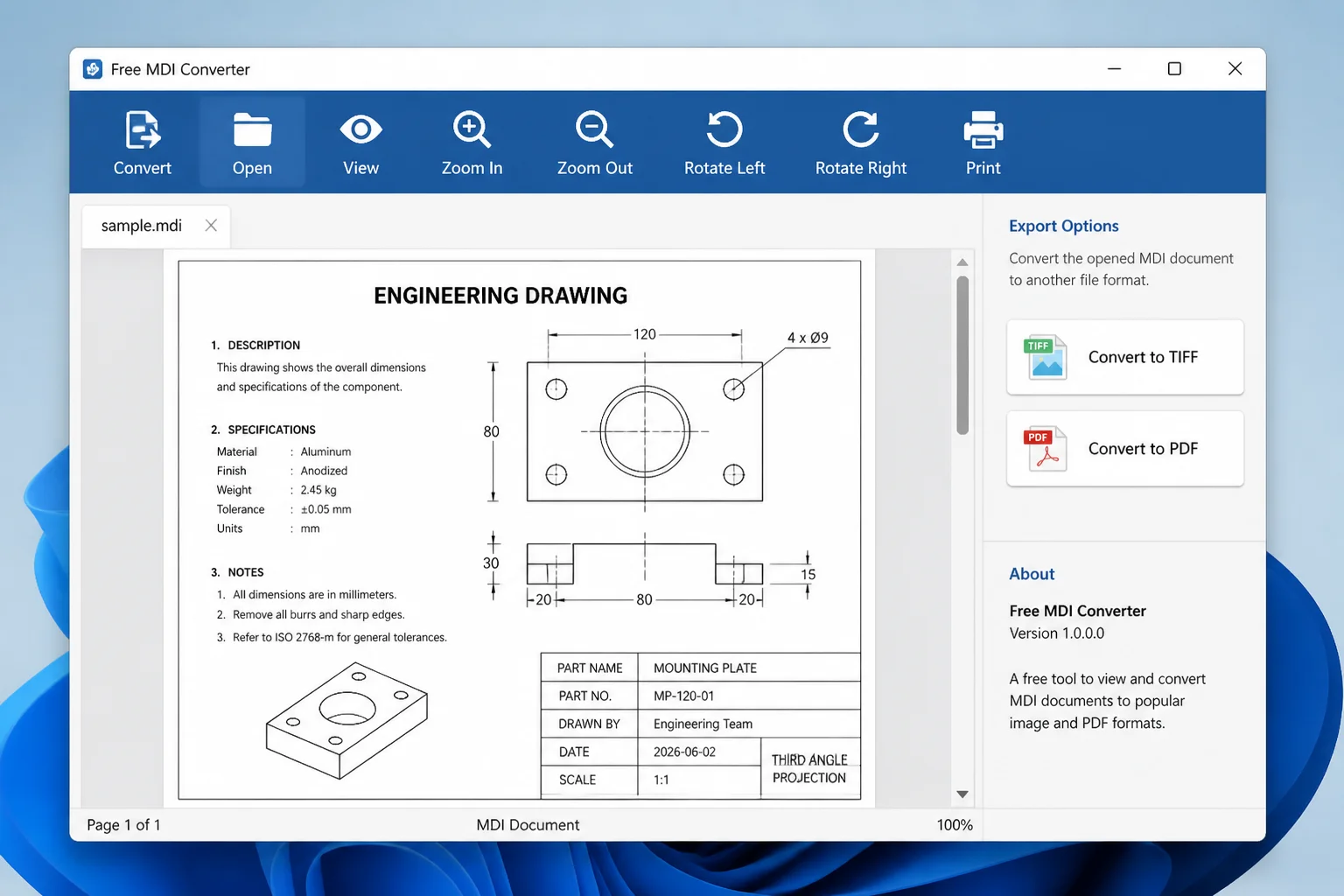1344x896 pixels.
Task: Click the THIRD ANGLE PROJECTION cell
Action: 809,769
